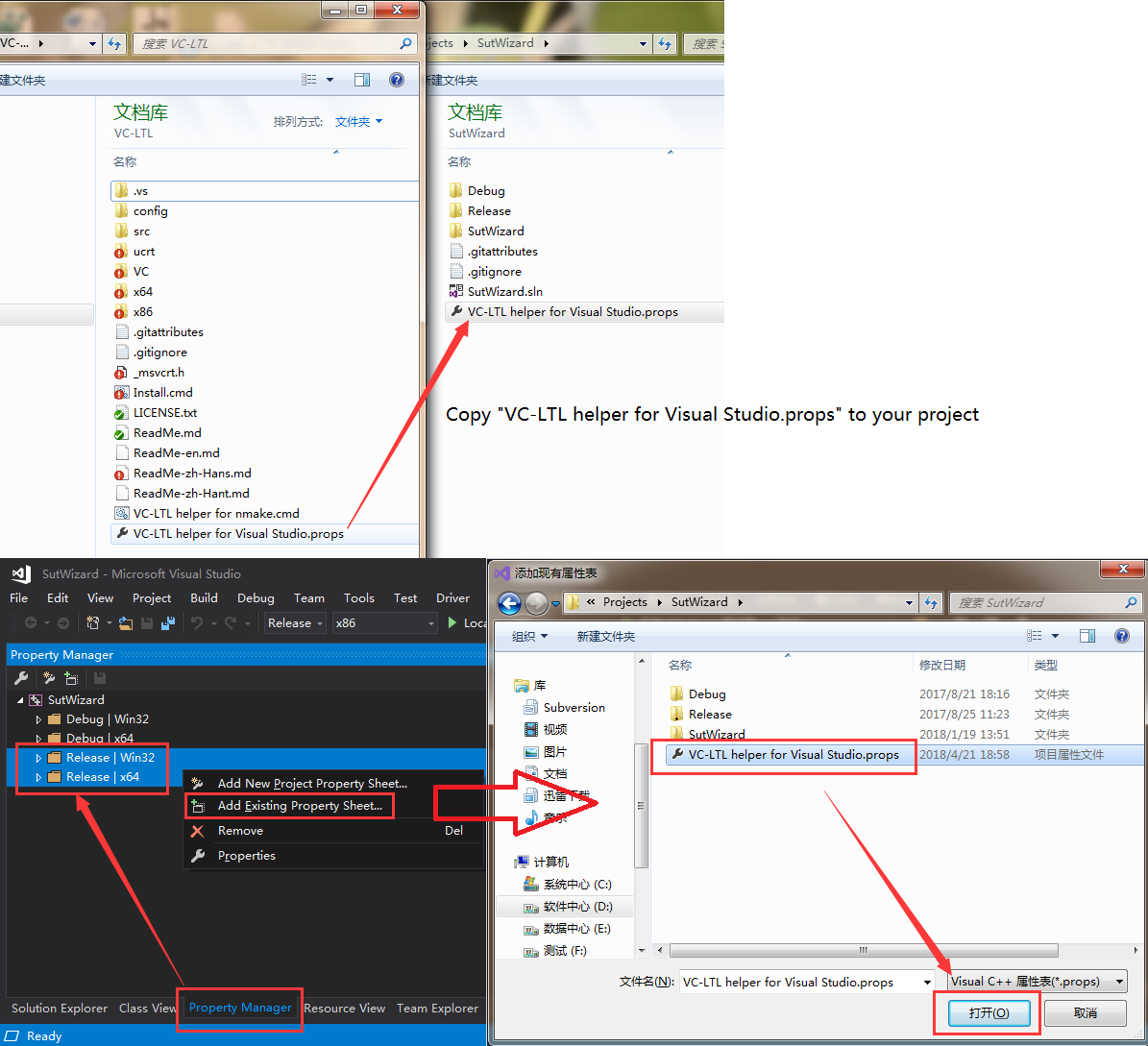This screenshot has height=1046, width=1148.
Task: Click SutWizard breadcrumb in the dialog address bar
Action: click(x=699, y=601)
